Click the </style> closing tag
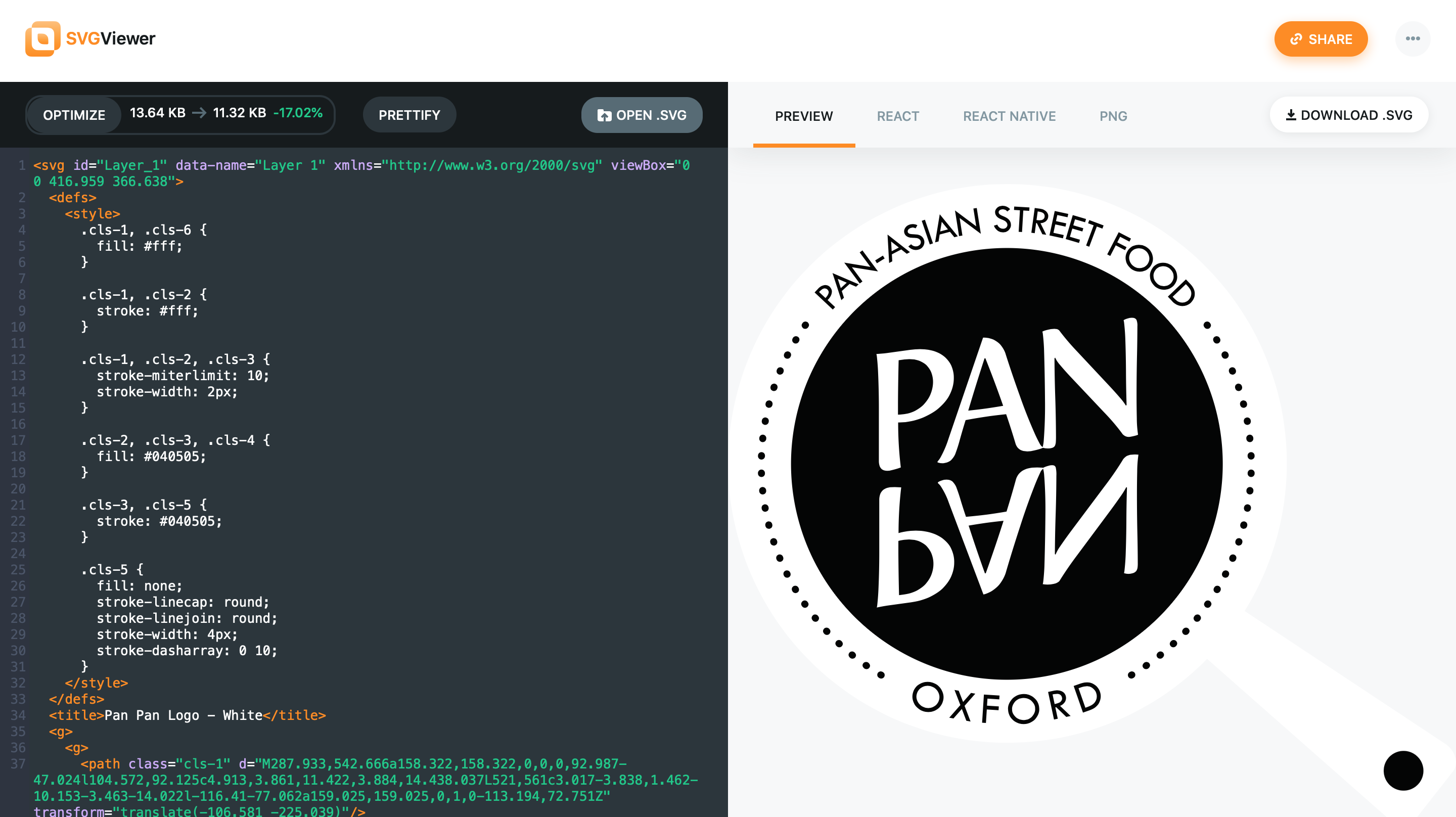Image resolution: width=1456 pixels, height=817 pixels. (x=97, y=683)
